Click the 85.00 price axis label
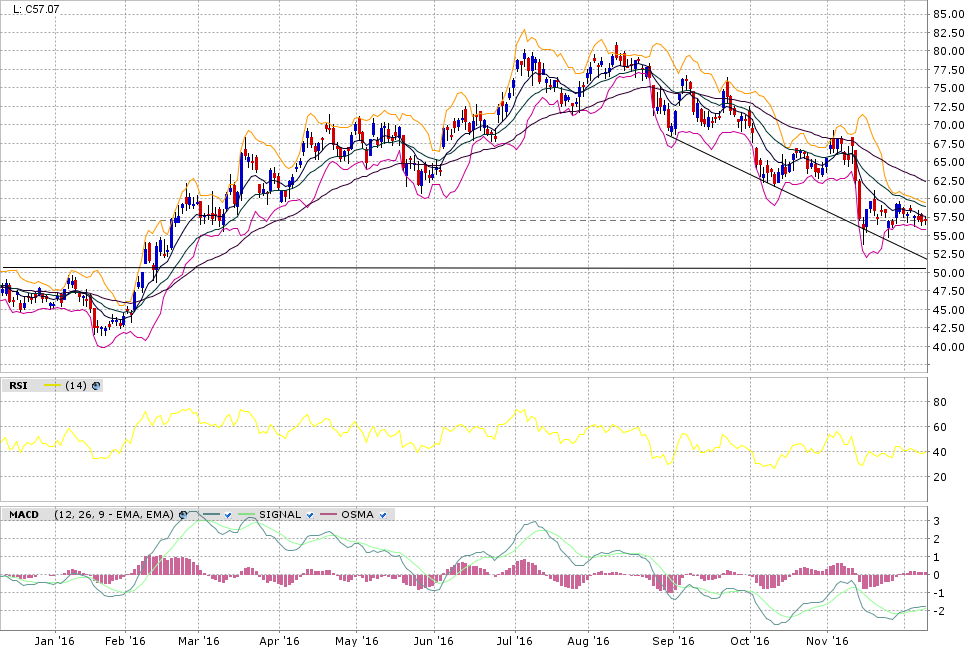973x655 pixels. [948, 14]
